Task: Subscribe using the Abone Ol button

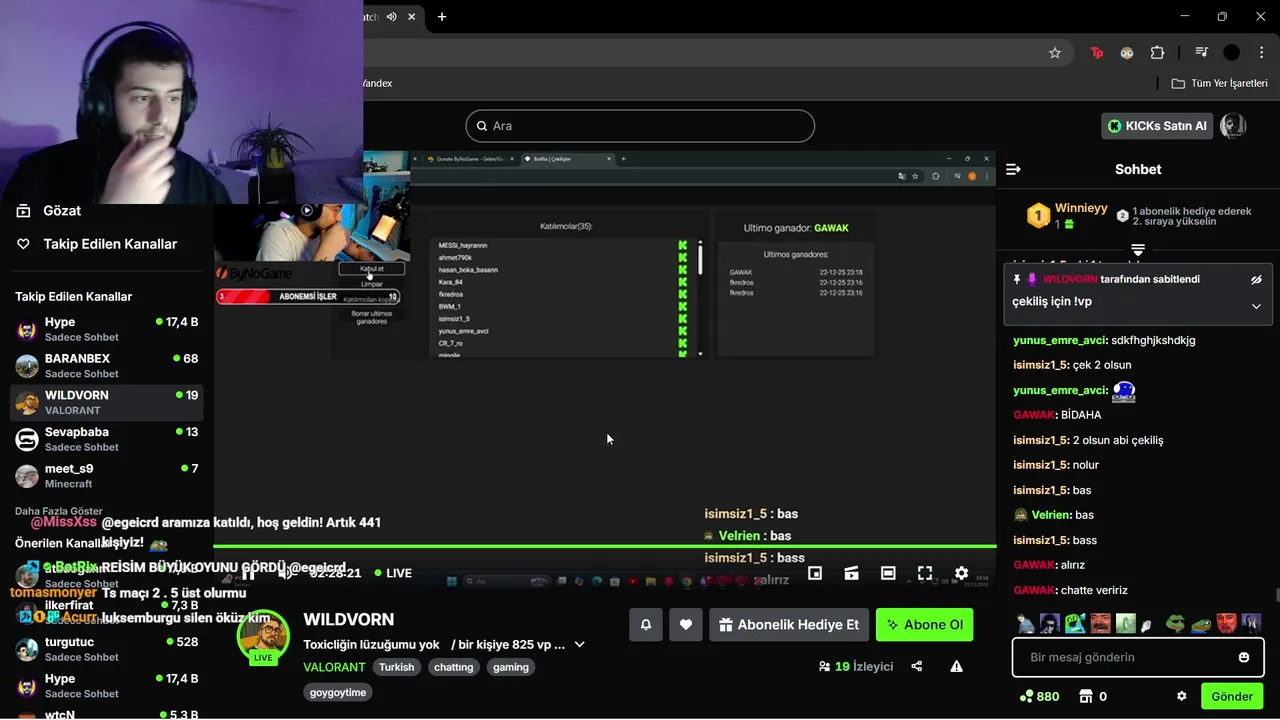Action: tap(924, 625)
